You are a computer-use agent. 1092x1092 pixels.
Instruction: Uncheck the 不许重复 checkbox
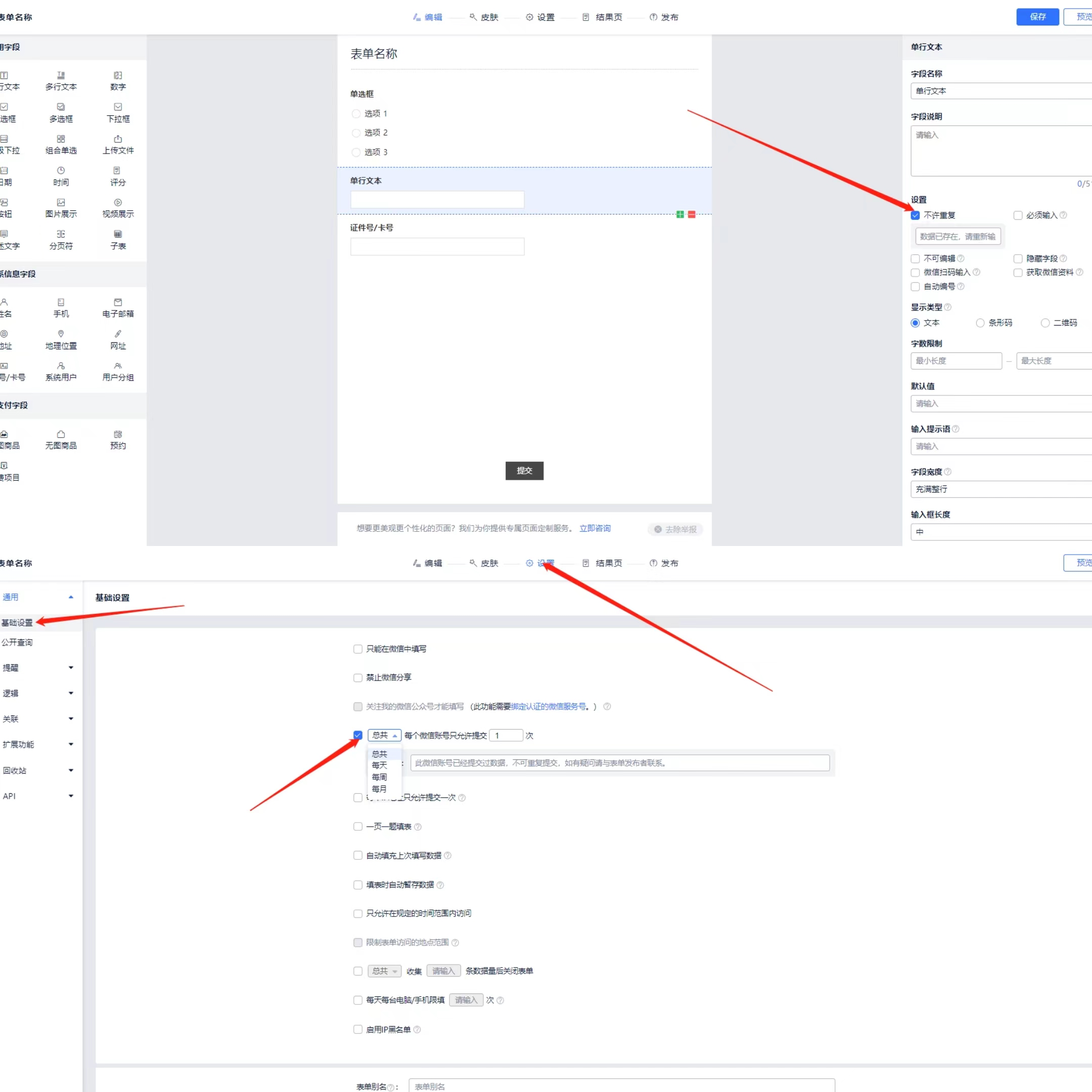pyautogui.click(x=915, y=215)
